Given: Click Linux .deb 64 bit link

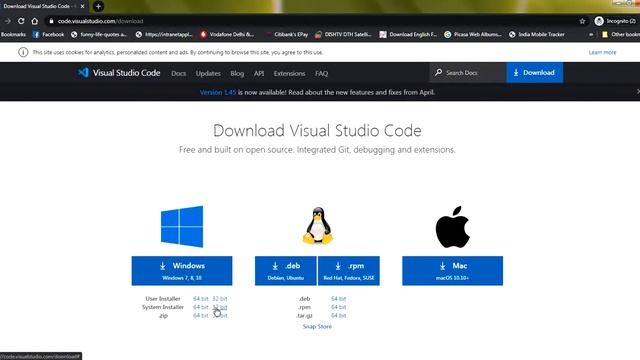Looking at the screenshot, I should point(338,298).
